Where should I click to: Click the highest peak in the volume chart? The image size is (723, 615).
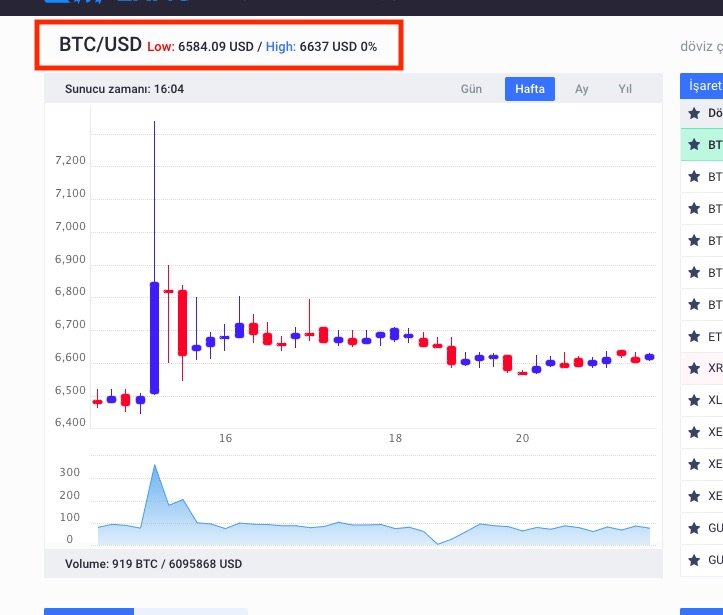[x=154, y=466]
